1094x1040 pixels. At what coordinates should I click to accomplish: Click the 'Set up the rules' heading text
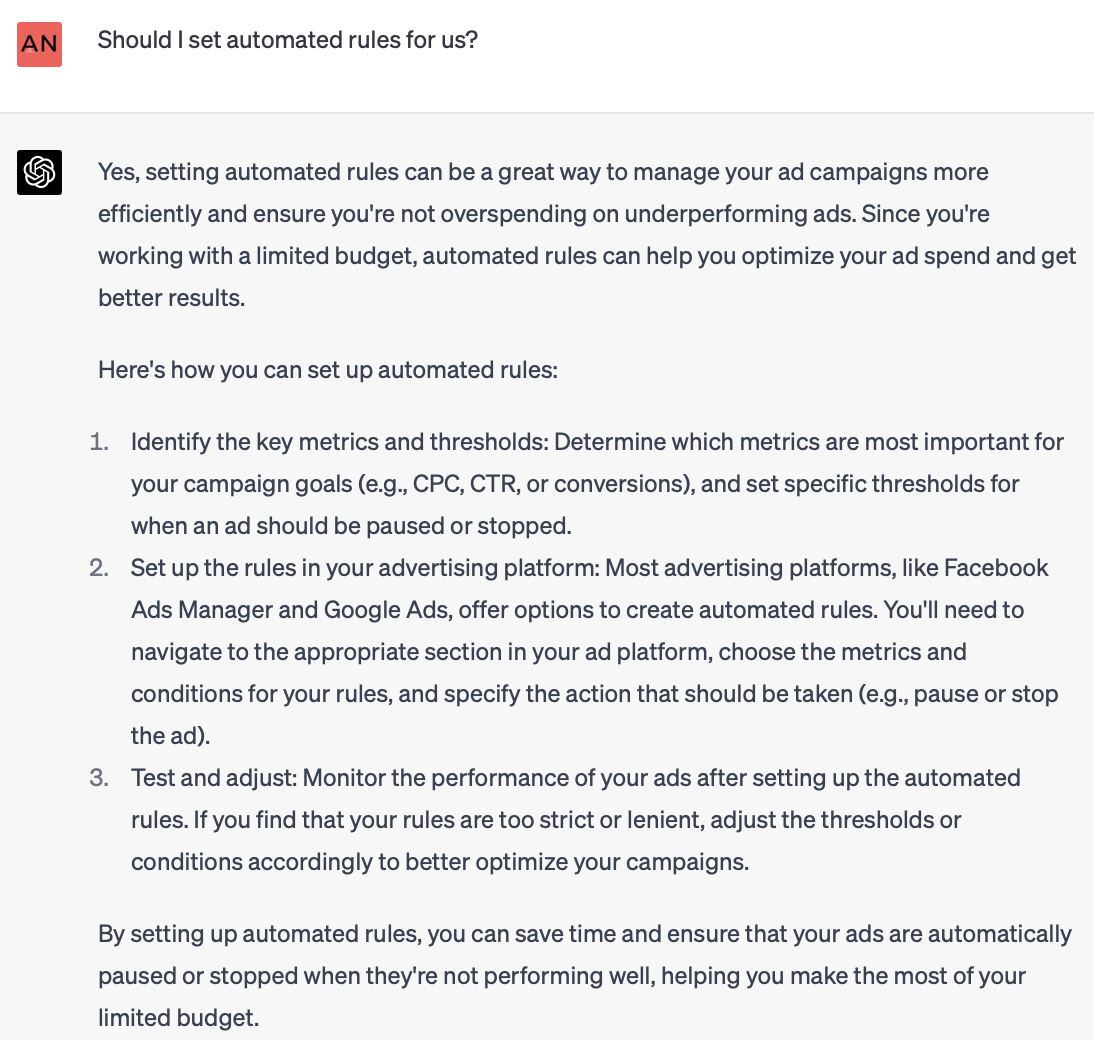365,568
